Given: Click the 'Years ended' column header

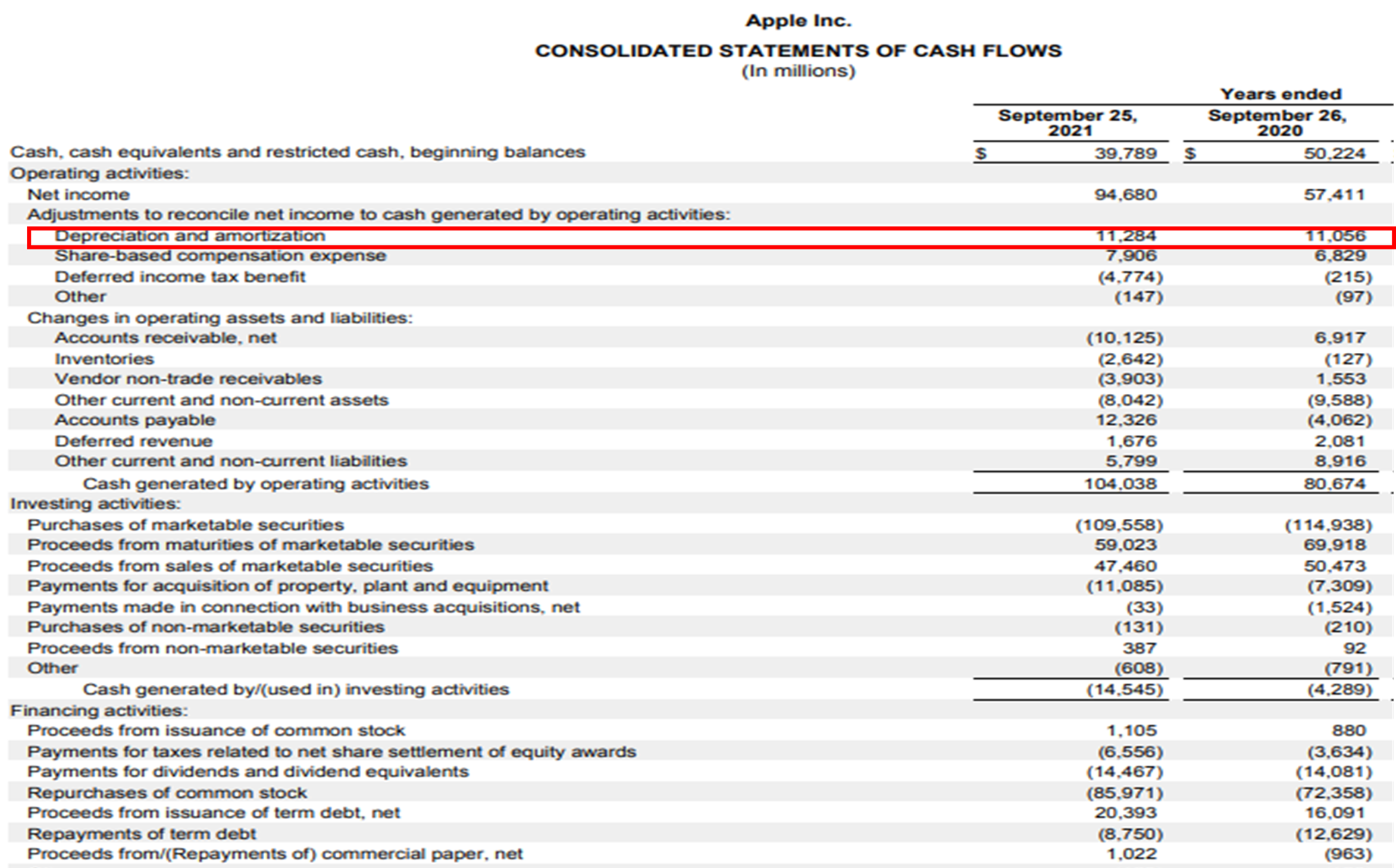Looking at the screenshot, I should 1280,94.
